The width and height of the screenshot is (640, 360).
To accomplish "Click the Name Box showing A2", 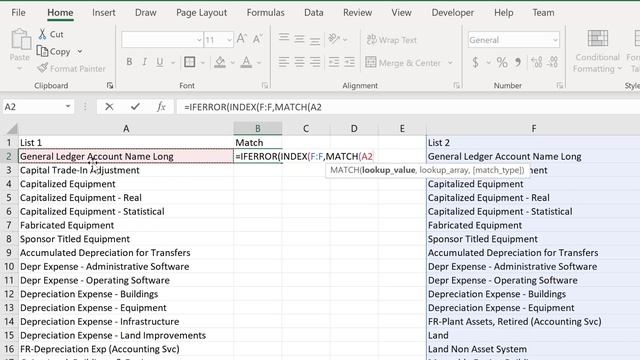I will pyautogui.click(x=33, y=107).
